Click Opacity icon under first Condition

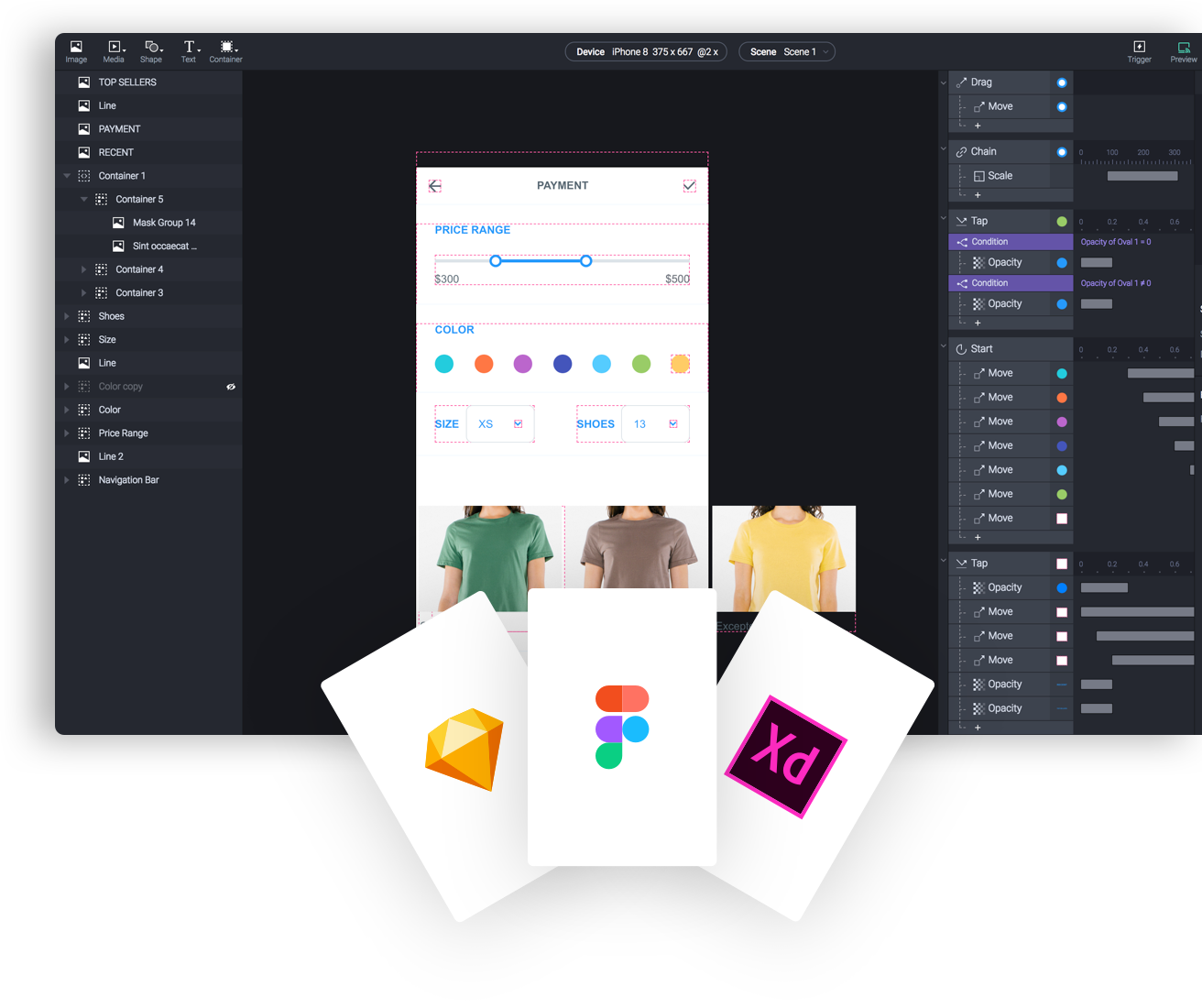pos(979,263)
